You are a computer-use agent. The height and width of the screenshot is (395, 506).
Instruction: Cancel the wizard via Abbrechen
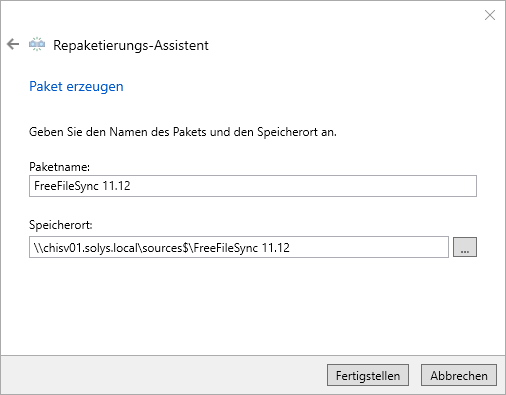[x=459, y=375]
